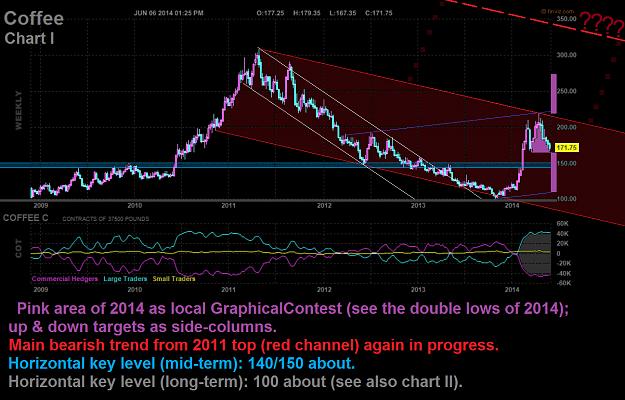The height and width of the screenshot is (400, 625).
Task: Click the "2013" year label on the price chart axis
Action: point(418,206)
